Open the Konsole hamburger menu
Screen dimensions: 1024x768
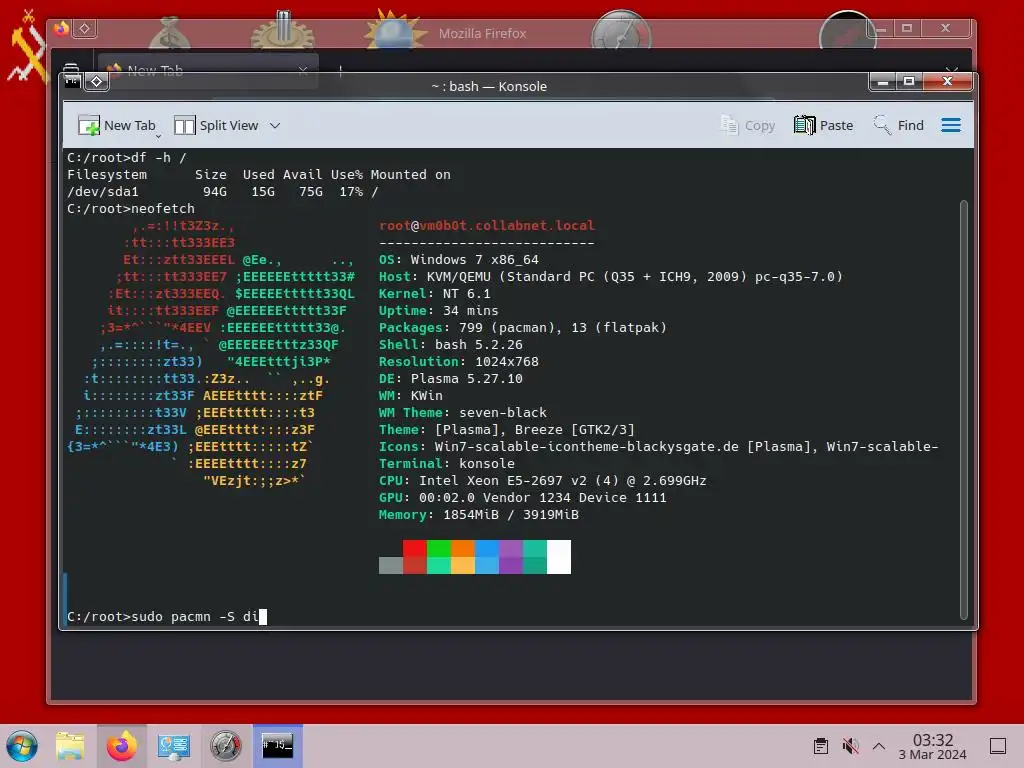951,125
